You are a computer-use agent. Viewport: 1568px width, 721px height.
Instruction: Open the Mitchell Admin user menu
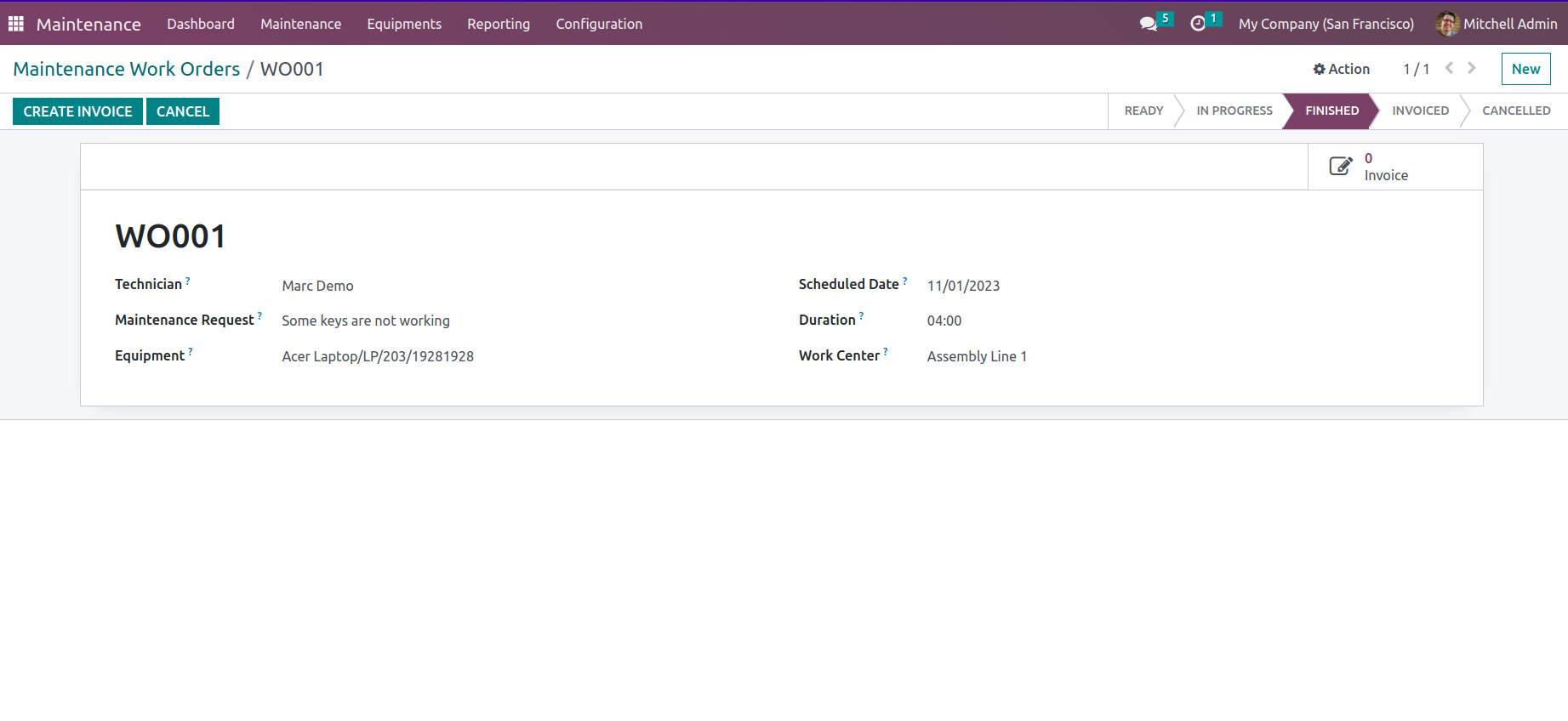(1497, 24)
